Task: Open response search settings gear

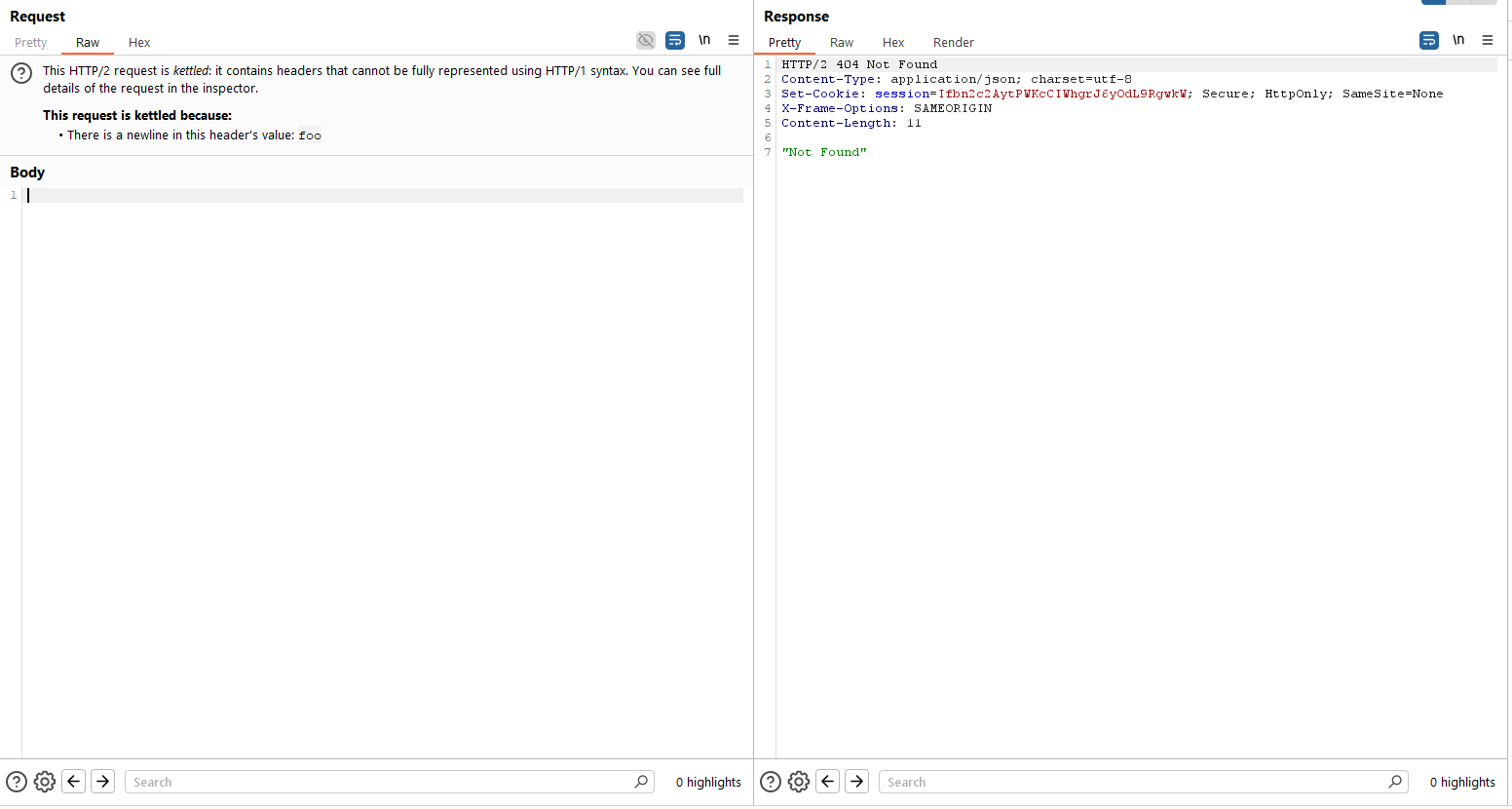Action: [799, 782]
